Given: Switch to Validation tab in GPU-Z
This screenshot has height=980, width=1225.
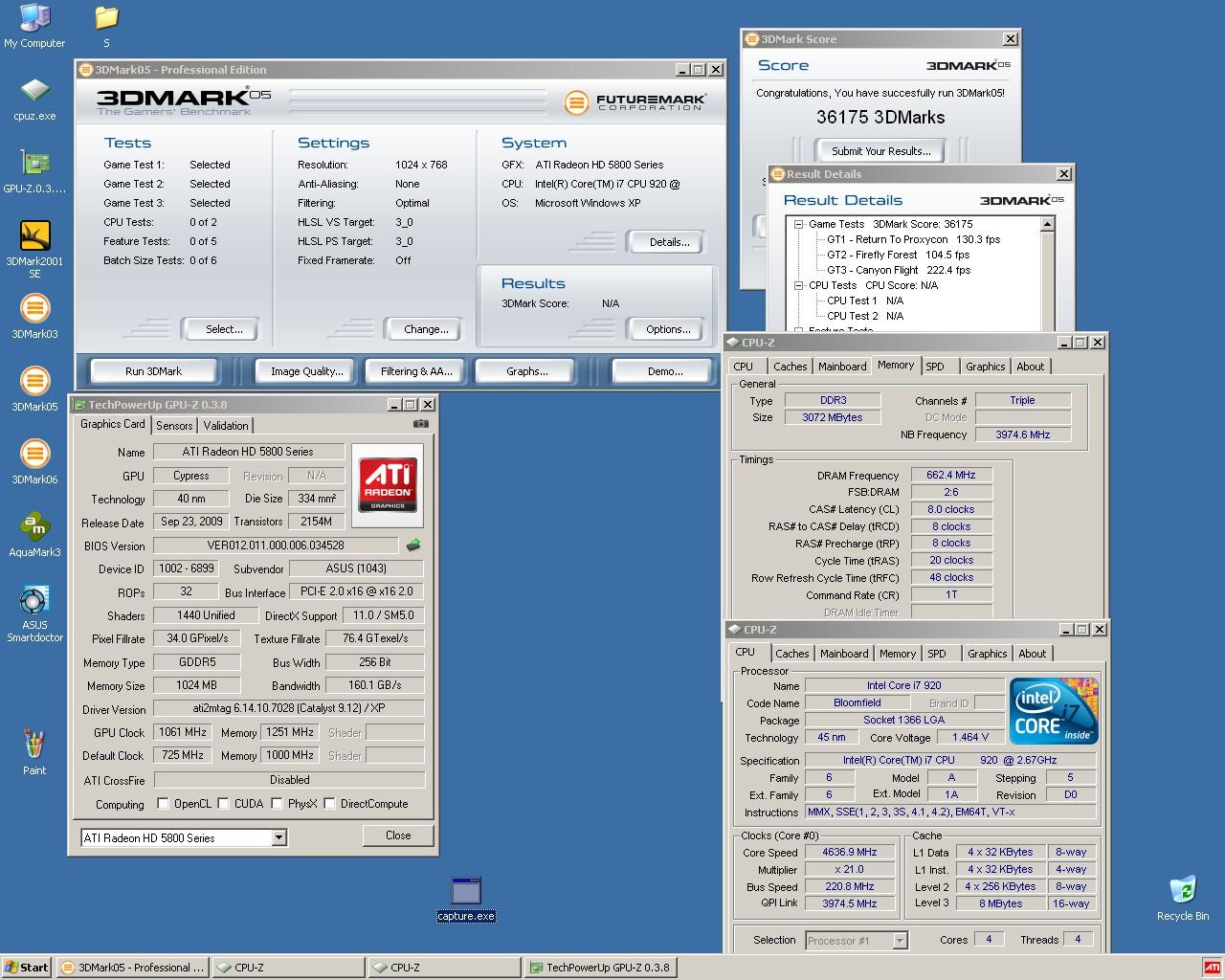Looking at the screenshot, I should coord(226,426).
